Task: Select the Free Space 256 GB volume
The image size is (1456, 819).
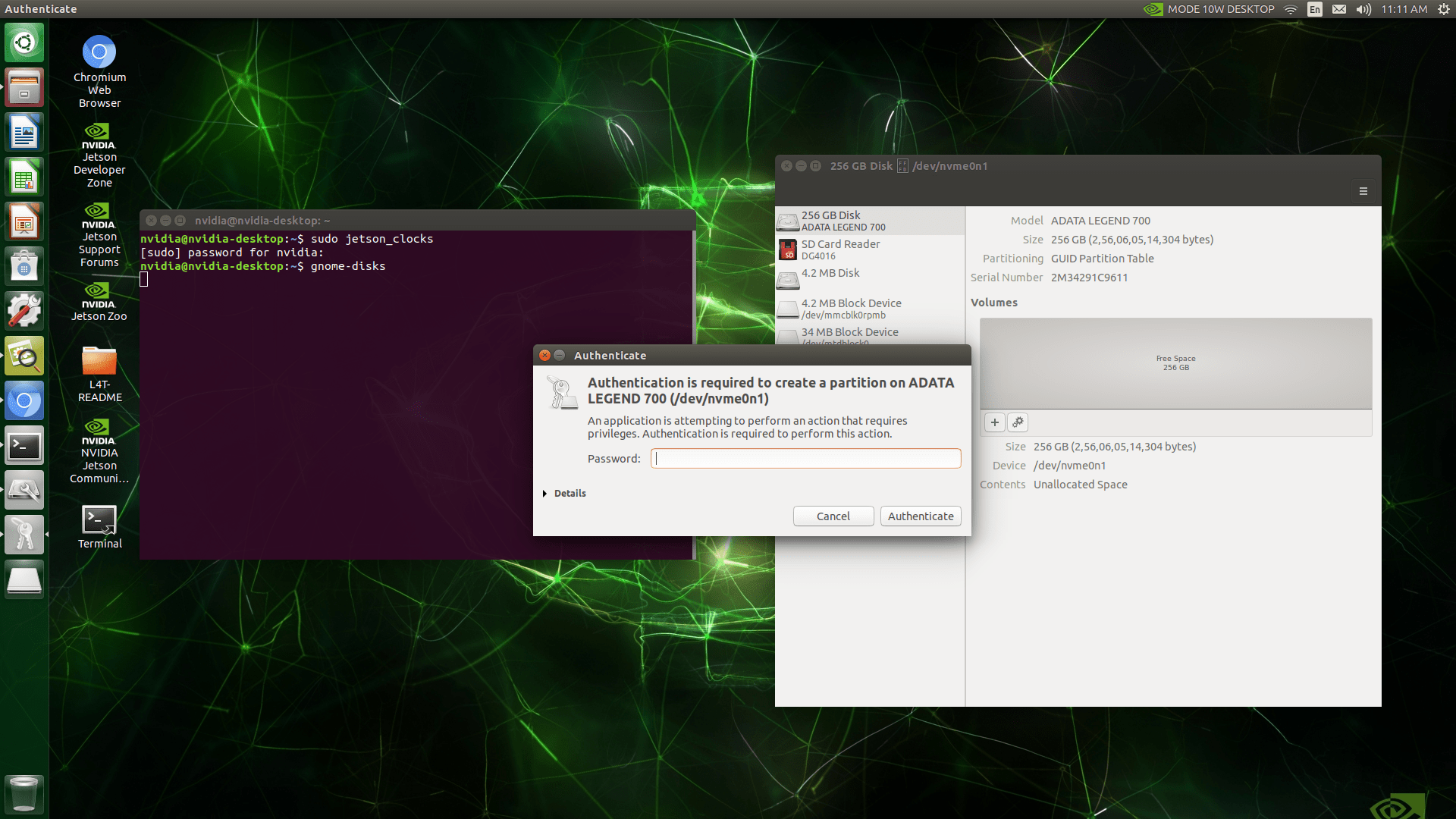Action: pyautogui.click(x=1175, y=363)
